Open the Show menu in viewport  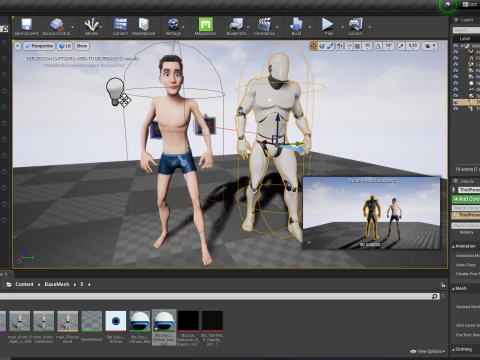(82, 46)
